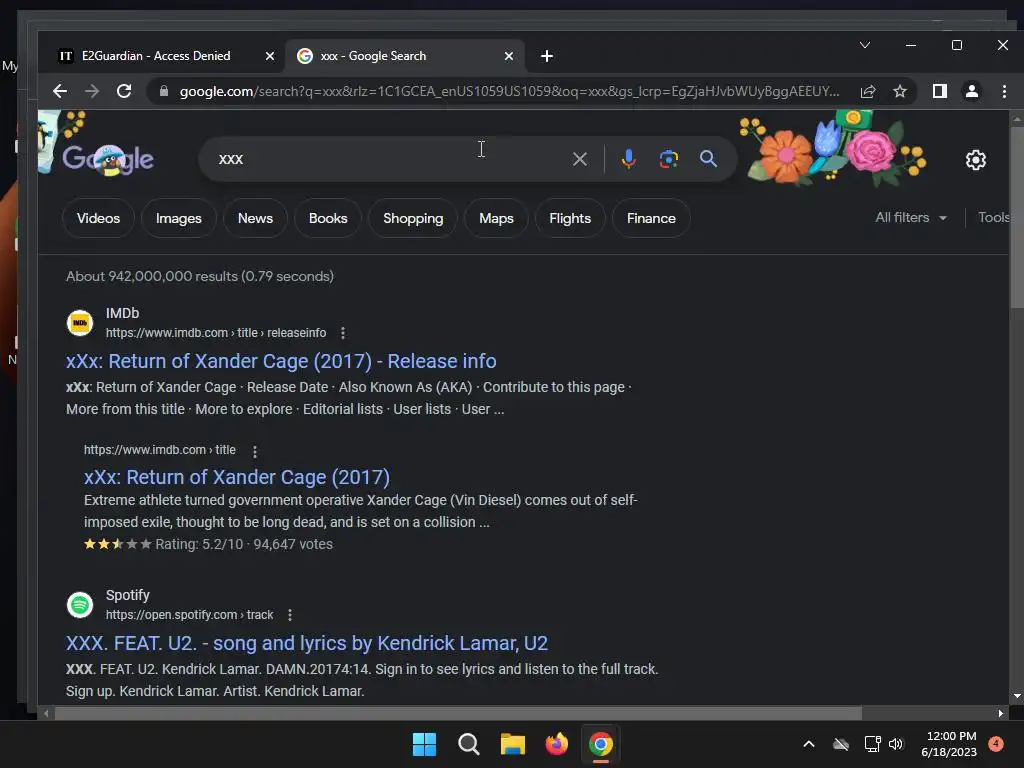View site information via padlock icon
The height and width of the screenshot is (768, 1024).
[164, 91]
